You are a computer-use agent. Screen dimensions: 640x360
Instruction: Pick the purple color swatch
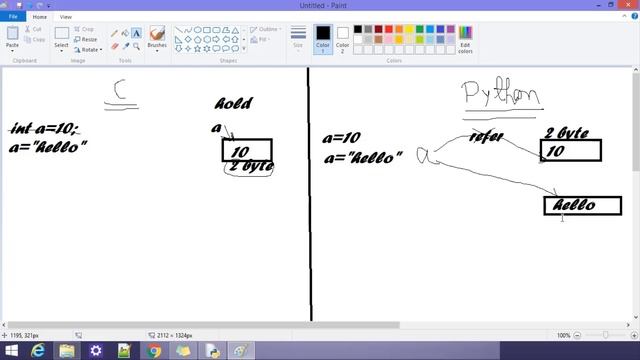pyautogui.click(x=451, y=29)
